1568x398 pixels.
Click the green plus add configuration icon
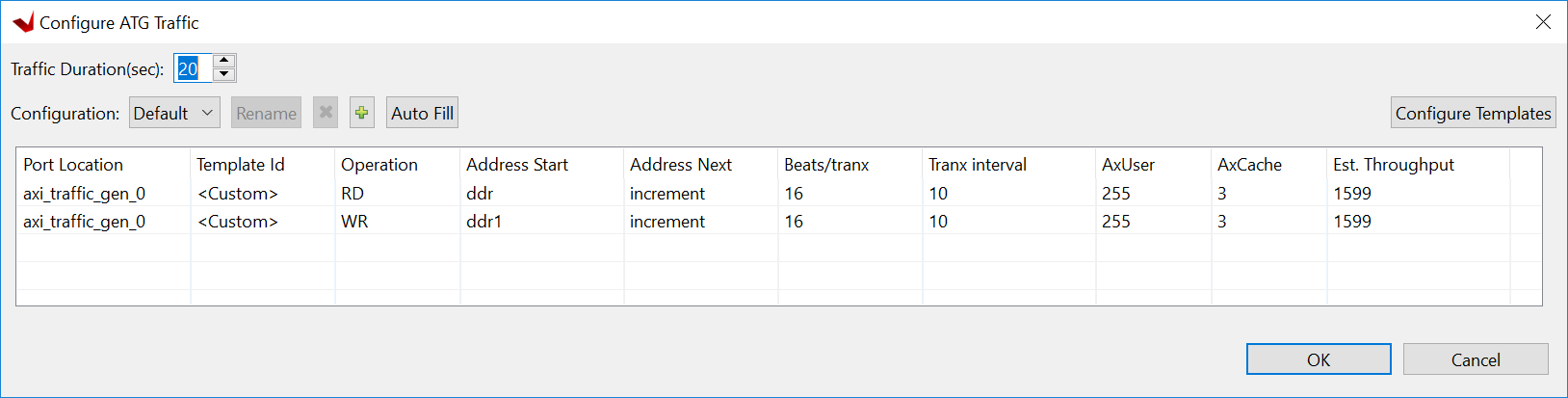(361, 113)
